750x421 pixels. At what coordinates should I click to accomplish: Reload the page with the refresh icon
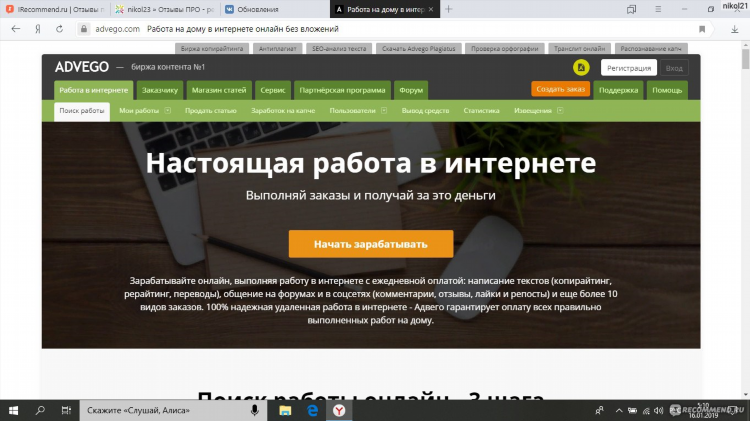(59, 29)
